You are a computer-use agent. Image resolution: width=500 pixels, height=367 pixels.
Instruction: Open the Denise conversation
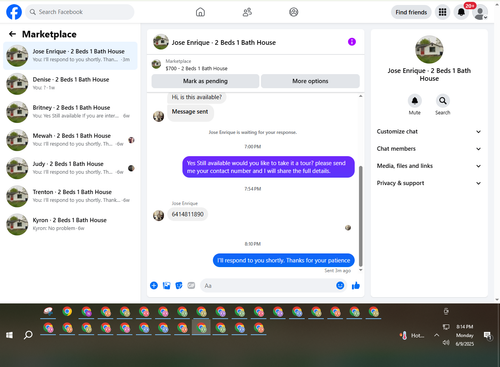point(70,84)
